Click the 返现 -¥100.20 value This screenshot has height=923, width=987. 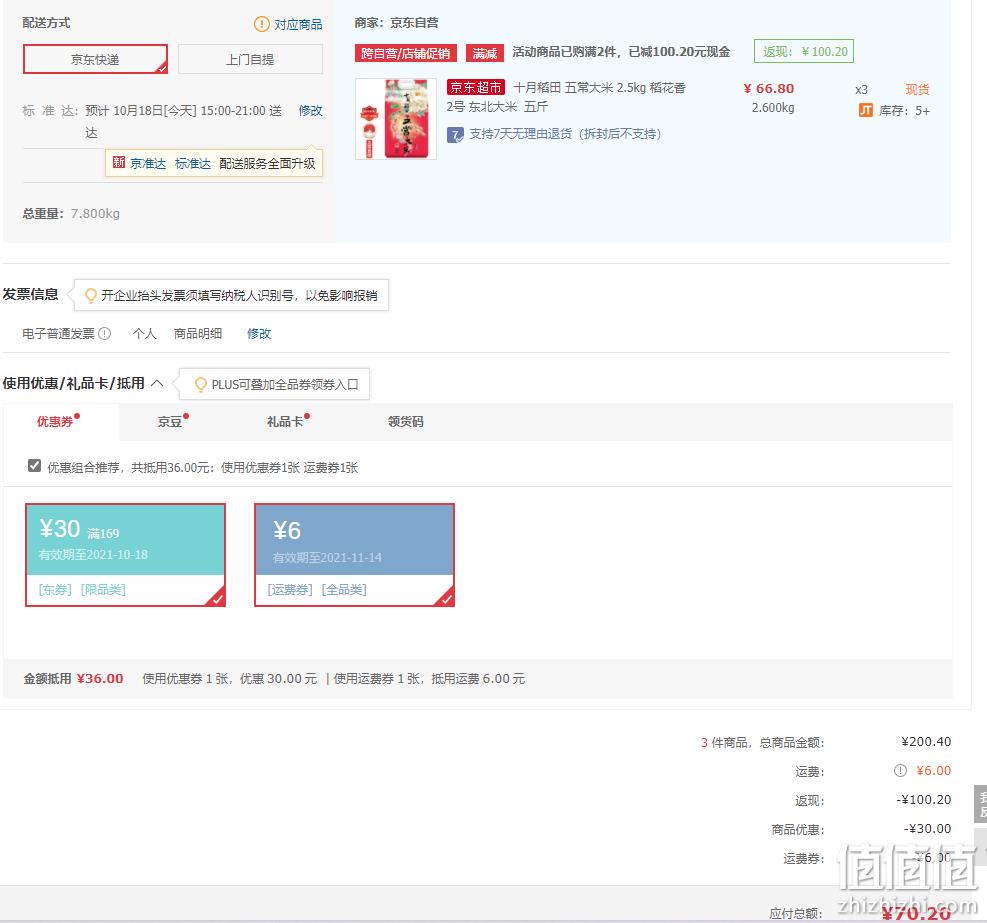click(x=923, y=799)
